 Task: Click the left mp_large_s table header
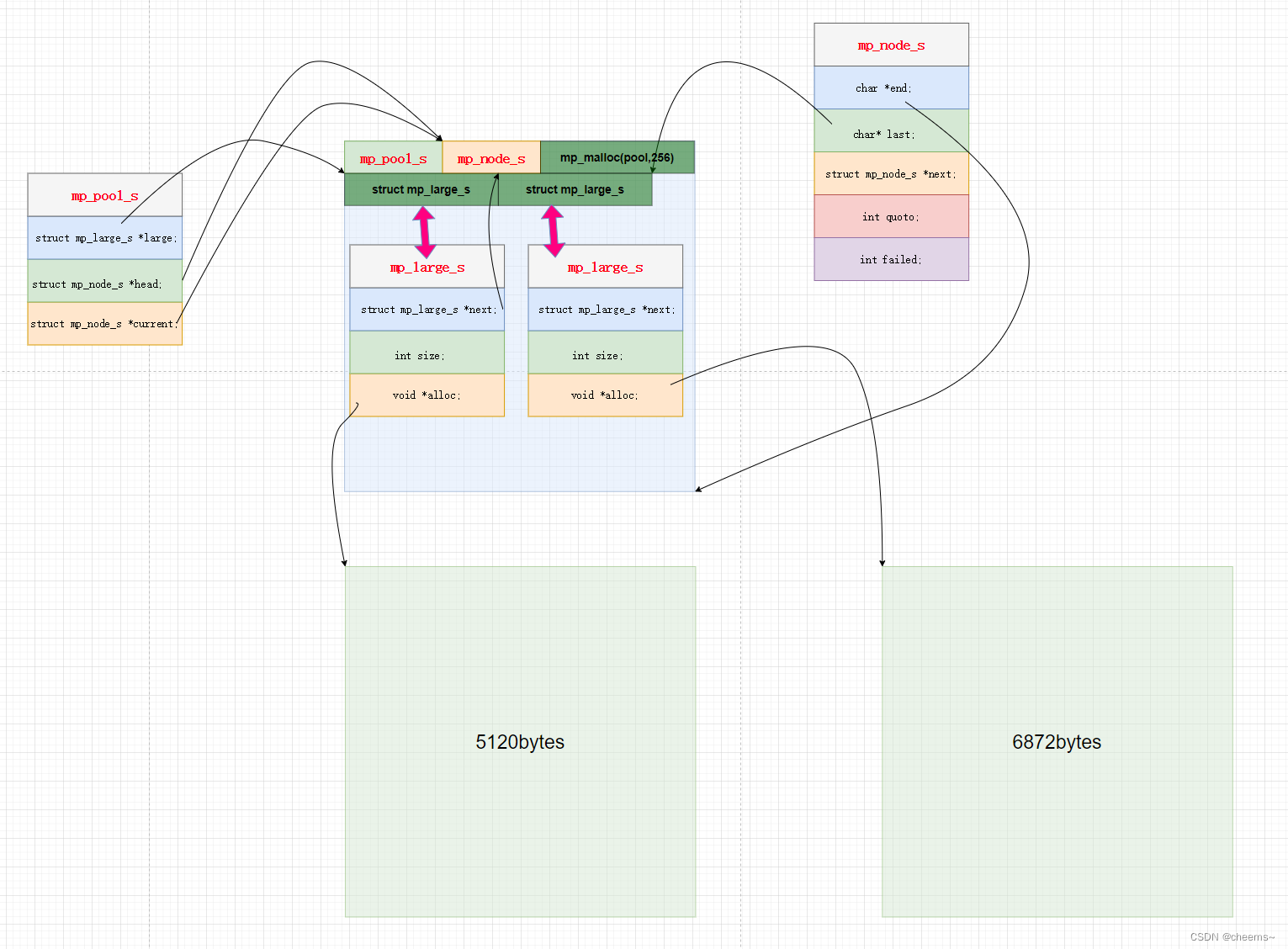tap(427, 267)
